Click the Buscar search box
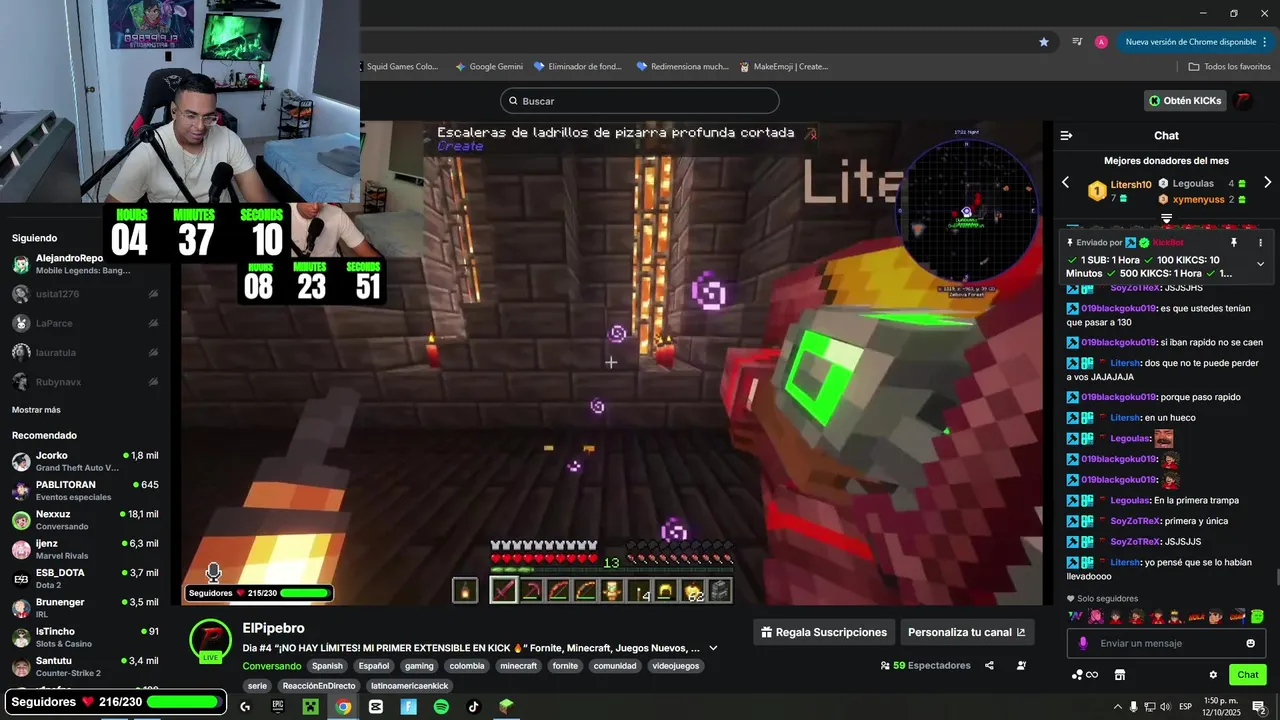This screenshot has width=1280, height=720. [640, 101]
